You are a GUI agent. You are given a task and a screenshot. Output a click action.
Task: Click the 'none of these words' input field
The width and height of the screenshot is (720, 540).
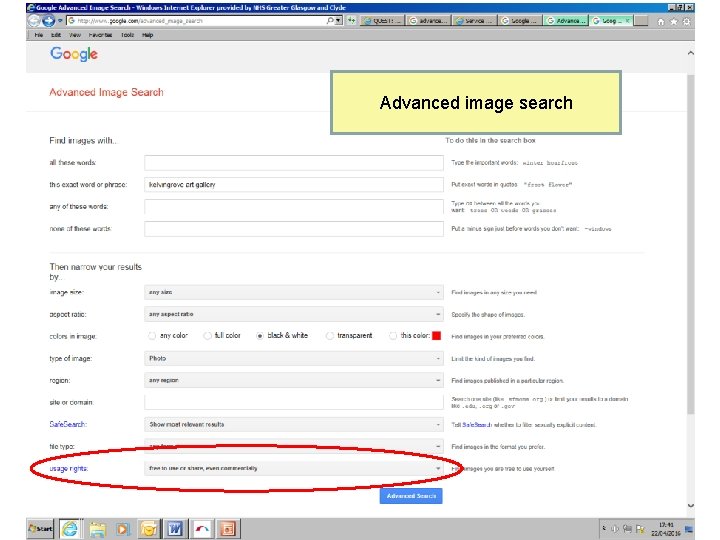tap(294, 229)
